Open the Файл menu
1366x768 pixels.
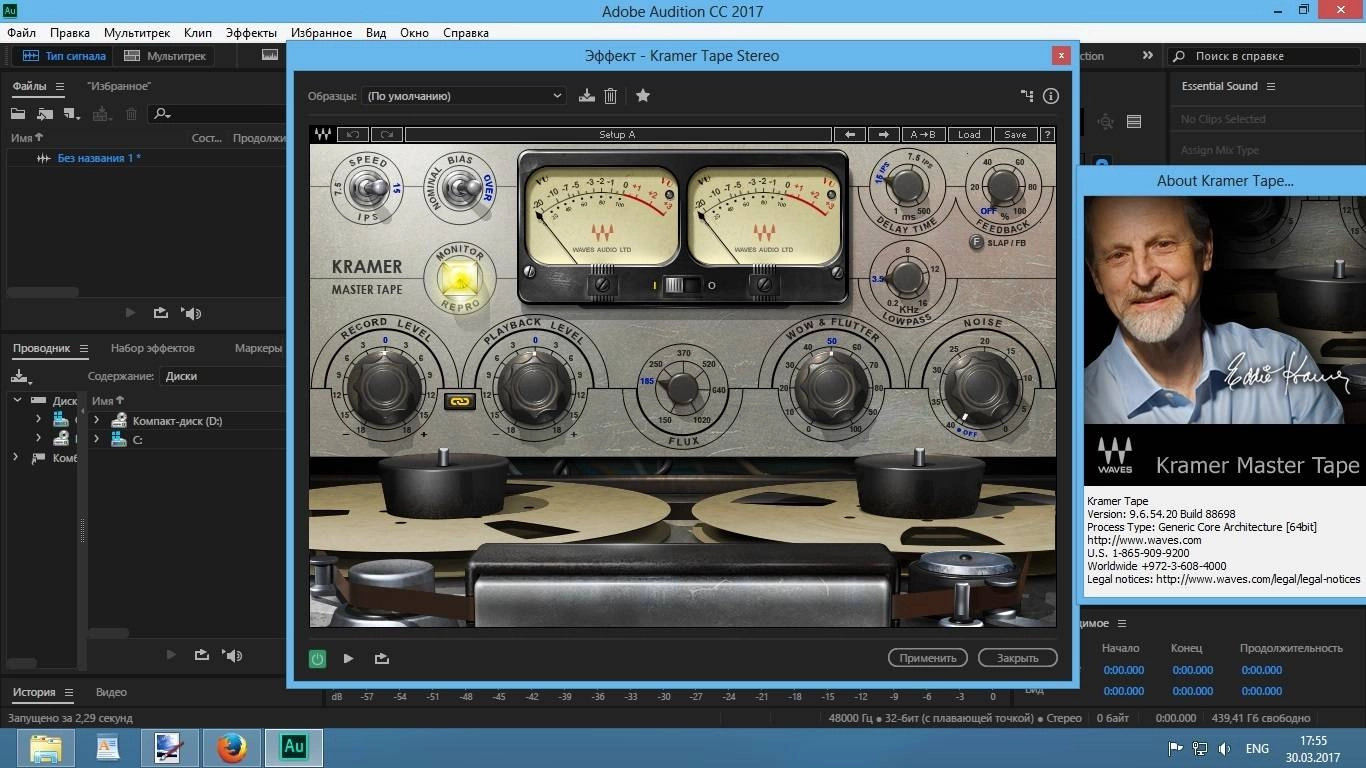pyautogui.click(x=21, y=32)
